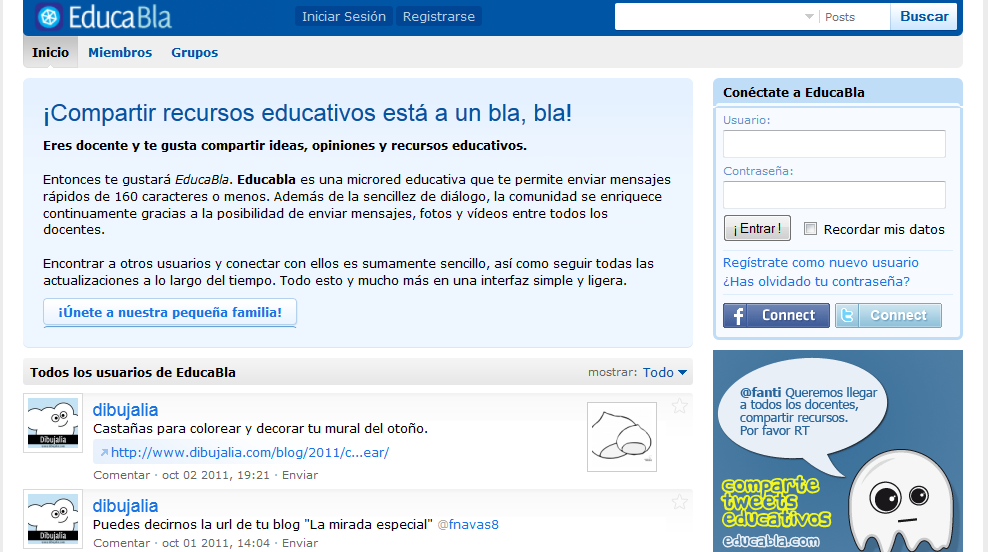Click ¡Únete a nuestra pequeña familia!
The width and height of the screenshot is (988, 552).
tap(170, 313)
